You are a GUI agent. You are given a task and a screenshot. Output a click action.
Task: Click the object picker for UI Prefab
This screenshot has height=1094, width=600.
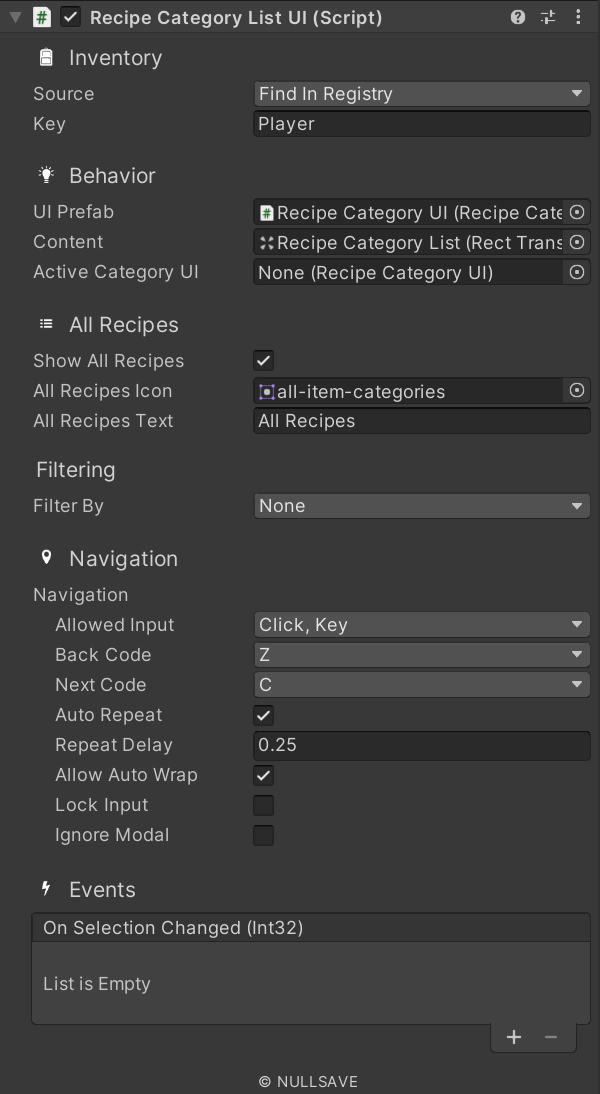(577, 211)
